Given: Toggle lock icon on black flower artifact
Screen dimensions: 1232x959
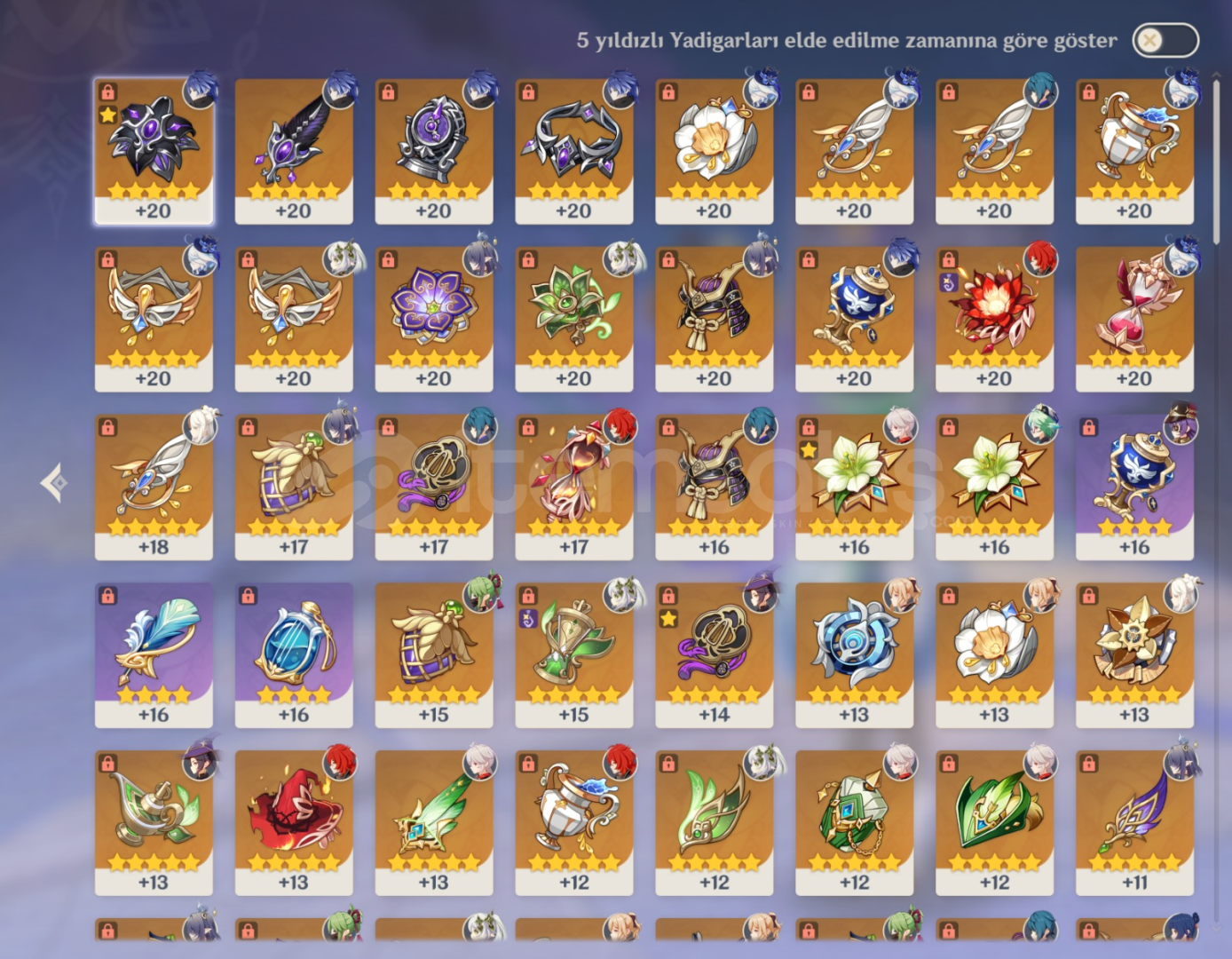Looking at the screenshot, I should pyautogui.click(x=107, y=91).
